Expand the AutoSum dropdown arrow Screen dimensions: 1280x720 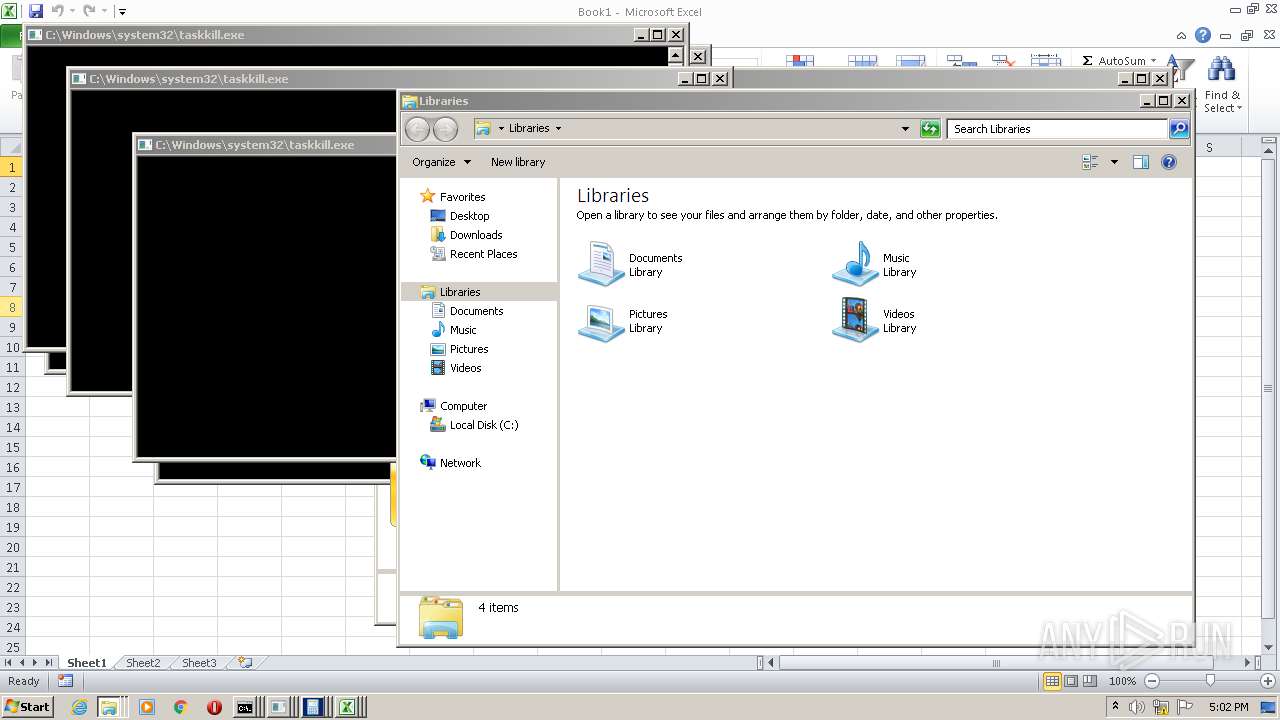click(x=1153, y=61)
